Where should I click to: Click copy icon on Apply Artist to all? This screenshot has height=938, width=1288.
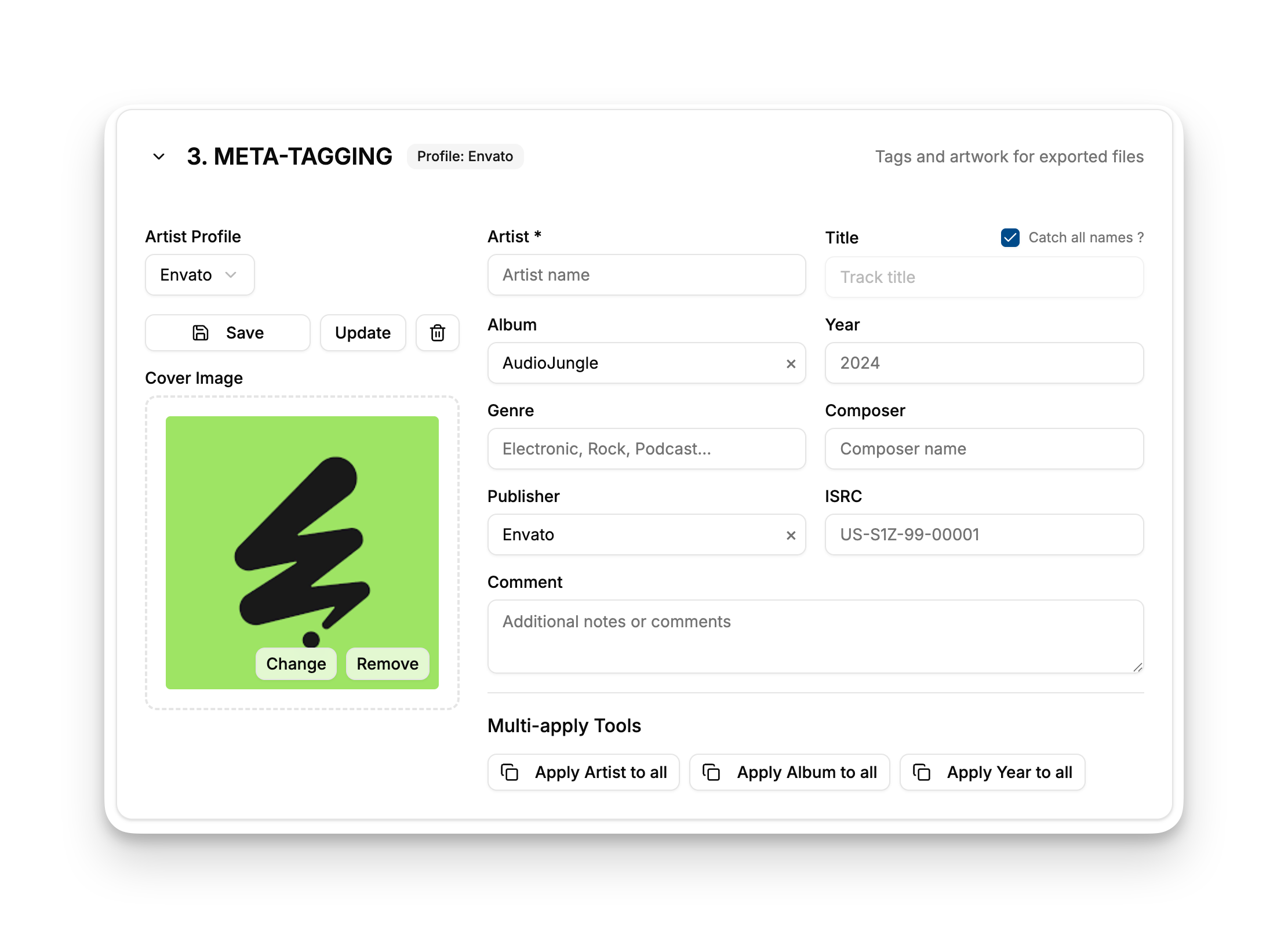click(x=510, y=772)
